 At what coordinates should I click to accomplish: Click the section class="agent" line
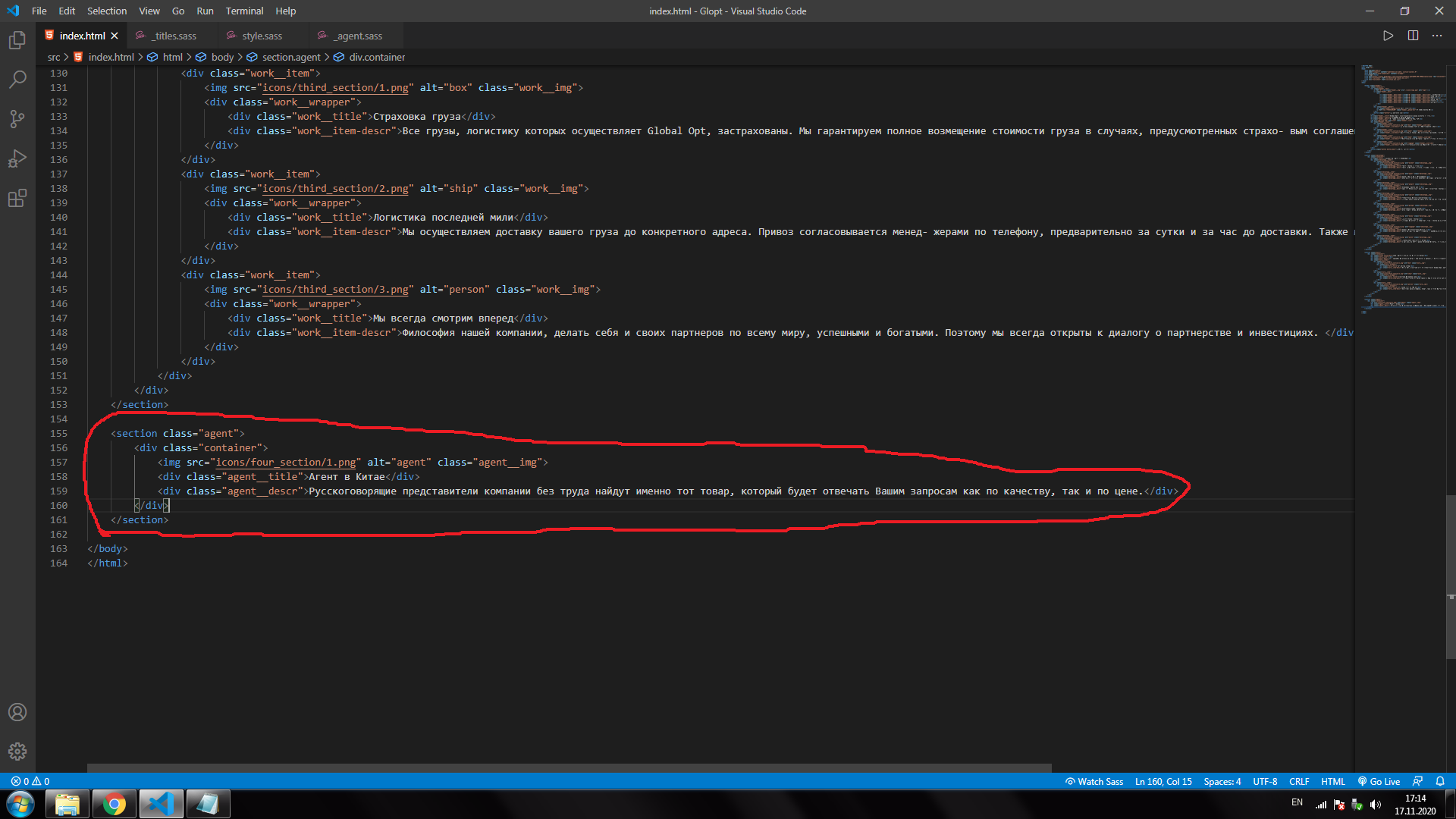pos(177,433)
